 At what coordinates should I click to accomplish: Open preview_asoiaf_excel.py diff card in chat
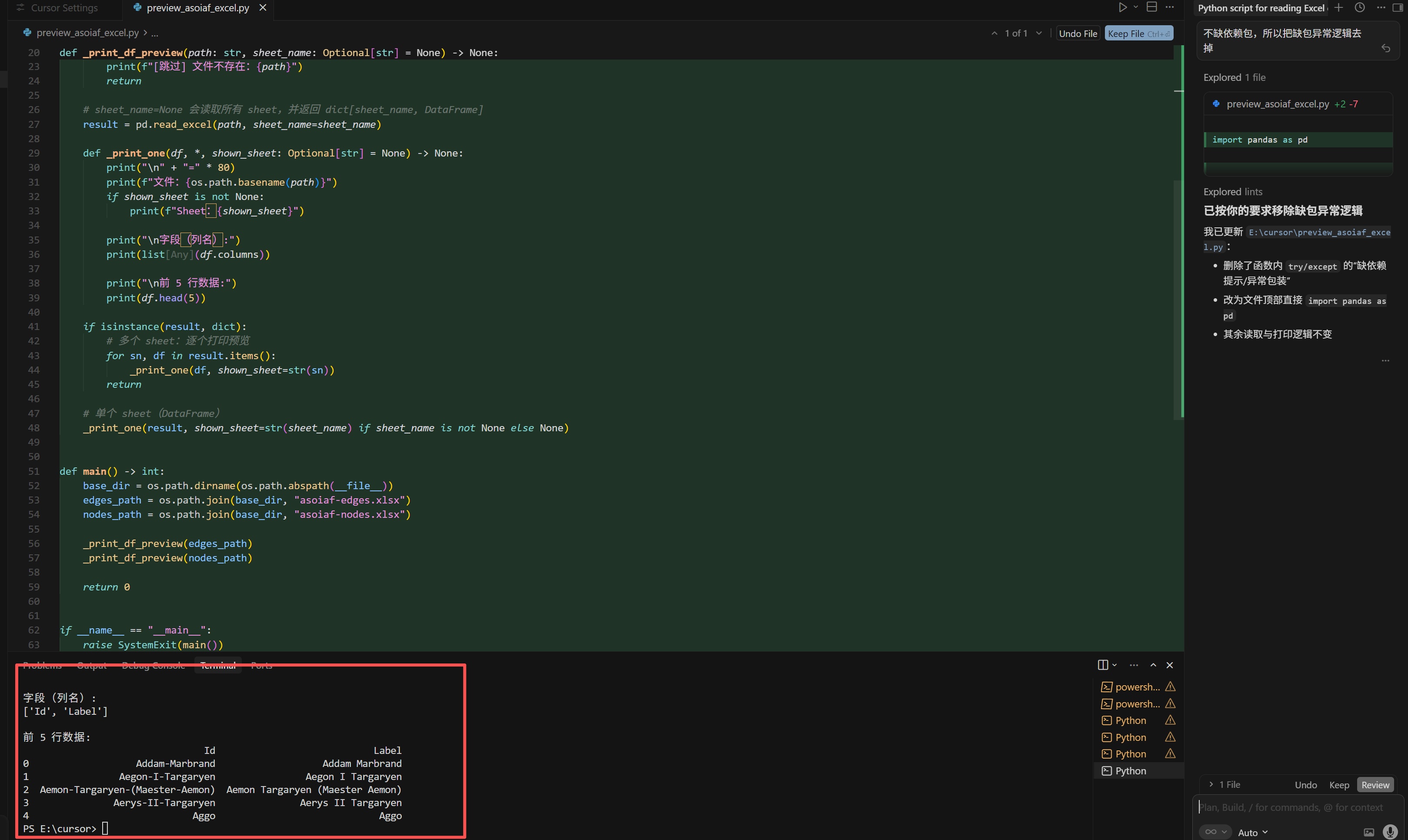[x=1298, y=104]
